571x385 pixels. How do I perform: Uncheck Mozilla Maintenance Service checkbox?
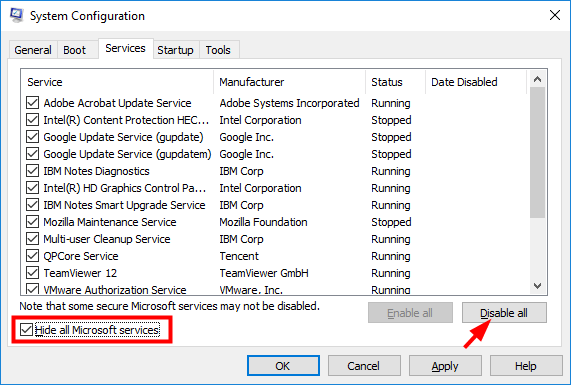point(32,222)
